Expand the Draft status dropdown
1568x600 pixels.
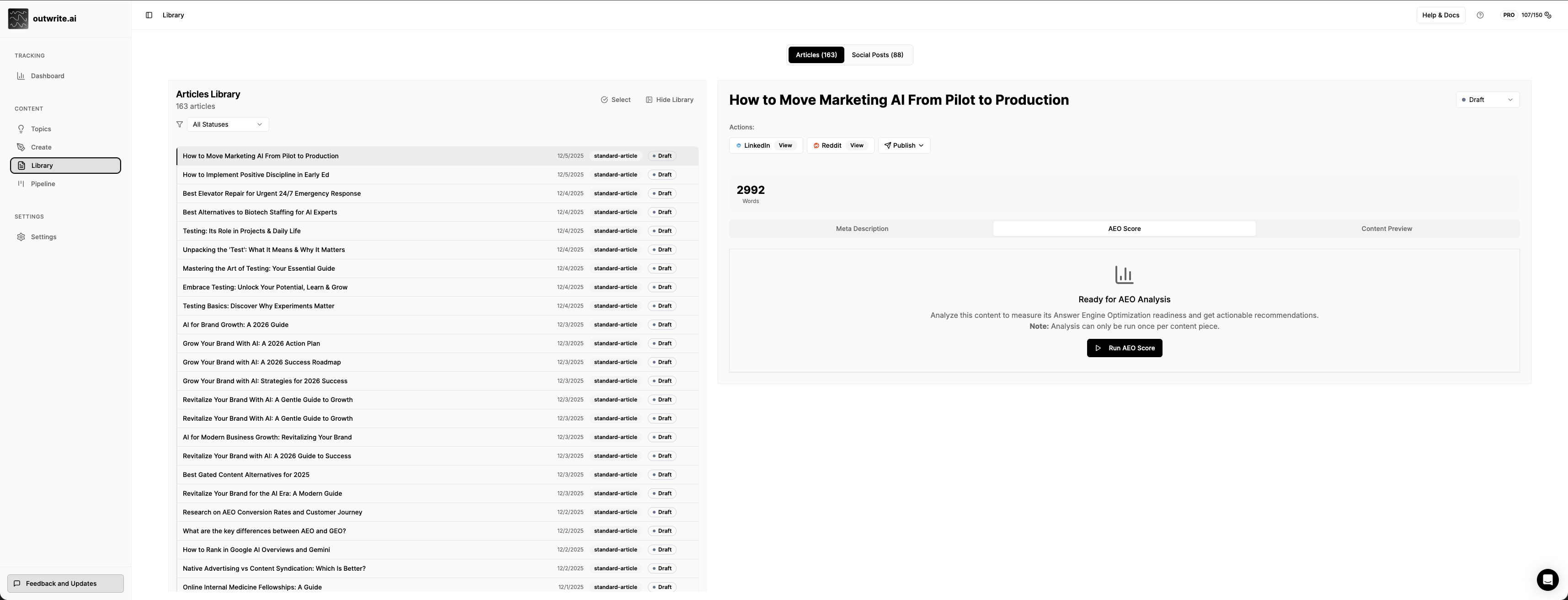click(1487, 100)
